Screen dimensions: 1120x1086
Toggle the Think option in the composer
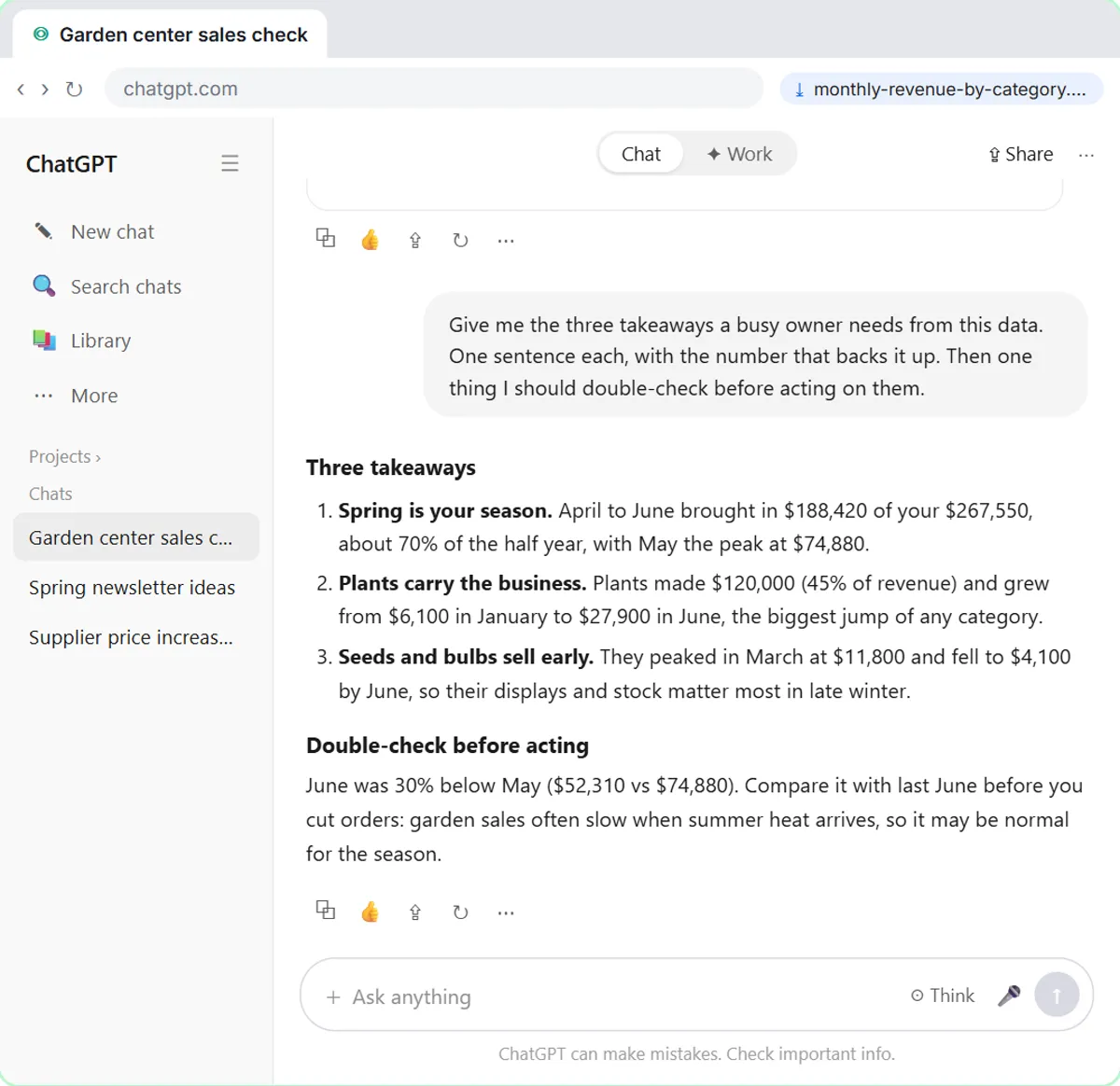pos(943,995)
